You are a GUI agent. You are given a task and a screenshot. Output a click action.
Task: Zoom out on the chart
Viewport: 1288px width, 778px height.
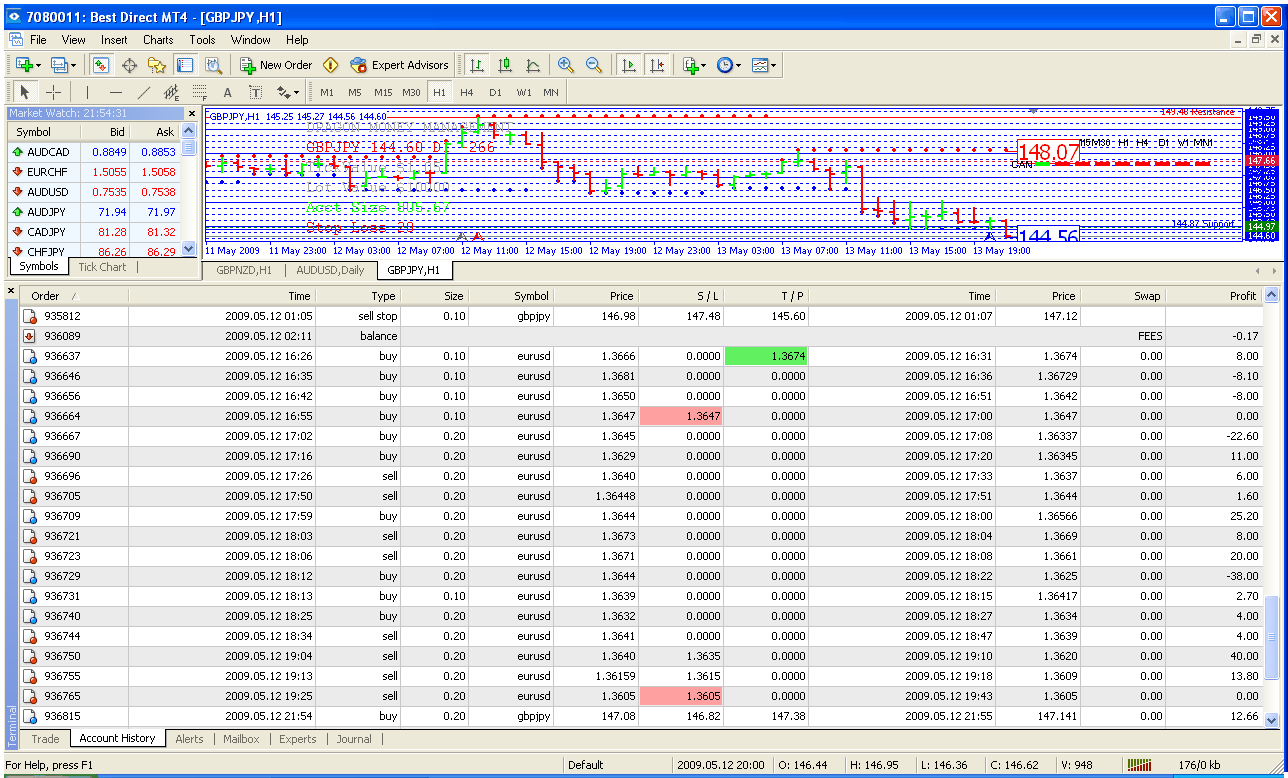coord(595,64)
